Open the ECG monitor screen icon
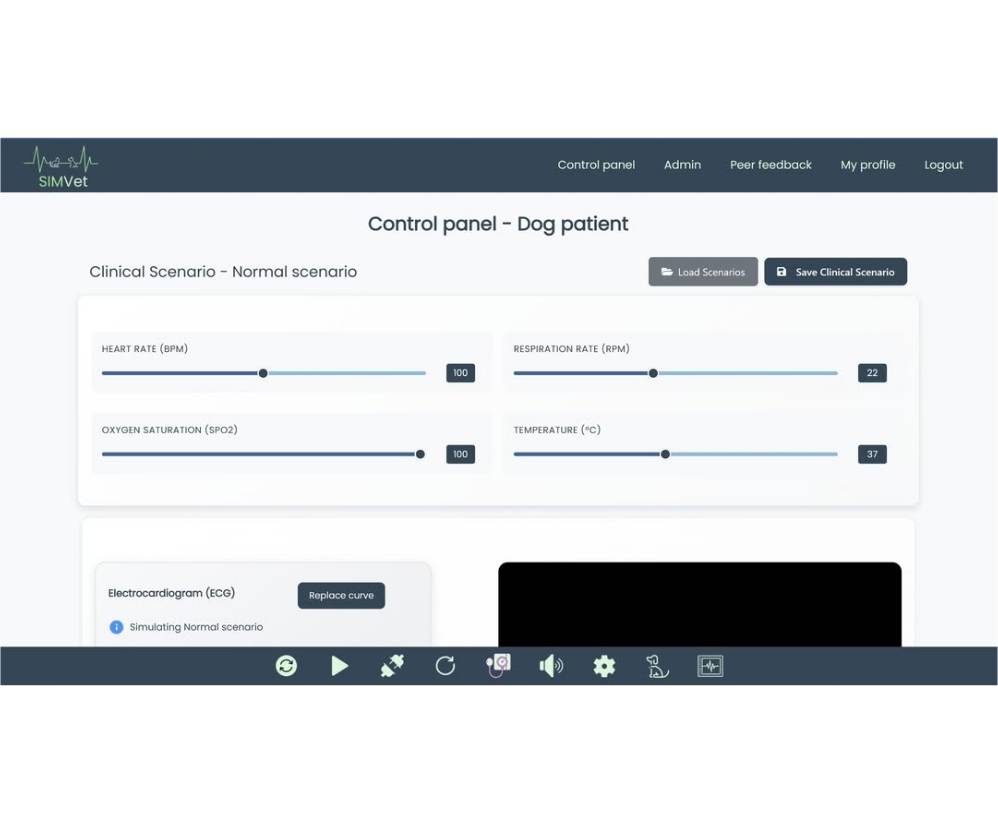 [x=710, y=666]
